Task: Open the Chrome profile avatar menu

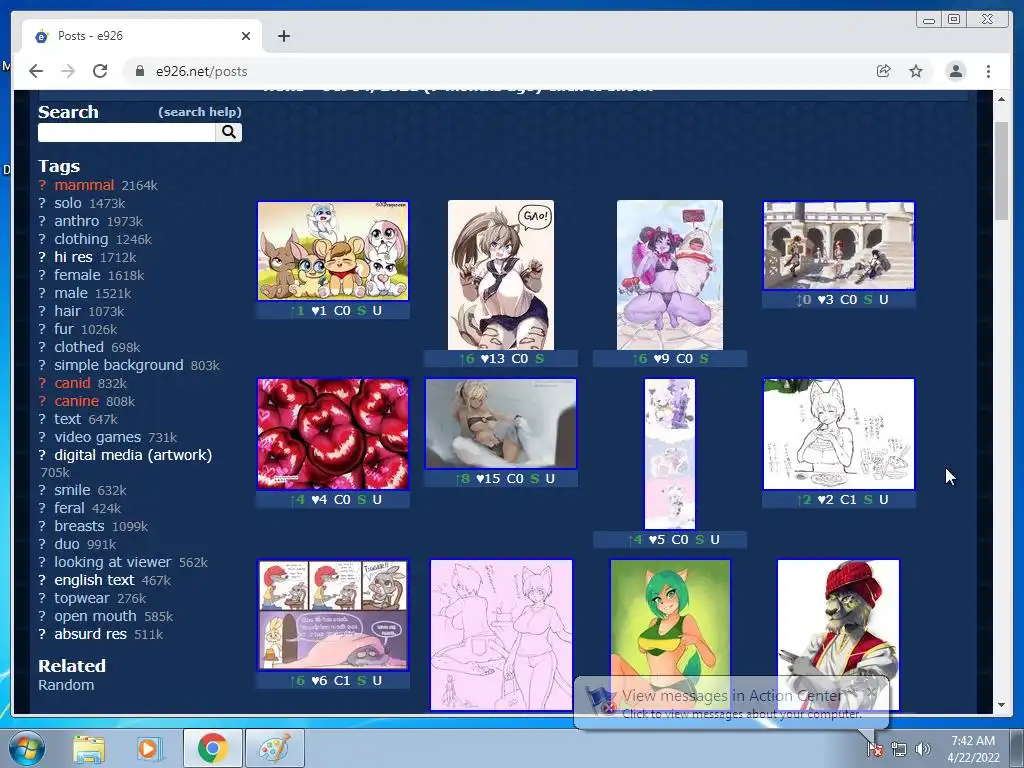Action: [x=955, y=71]
